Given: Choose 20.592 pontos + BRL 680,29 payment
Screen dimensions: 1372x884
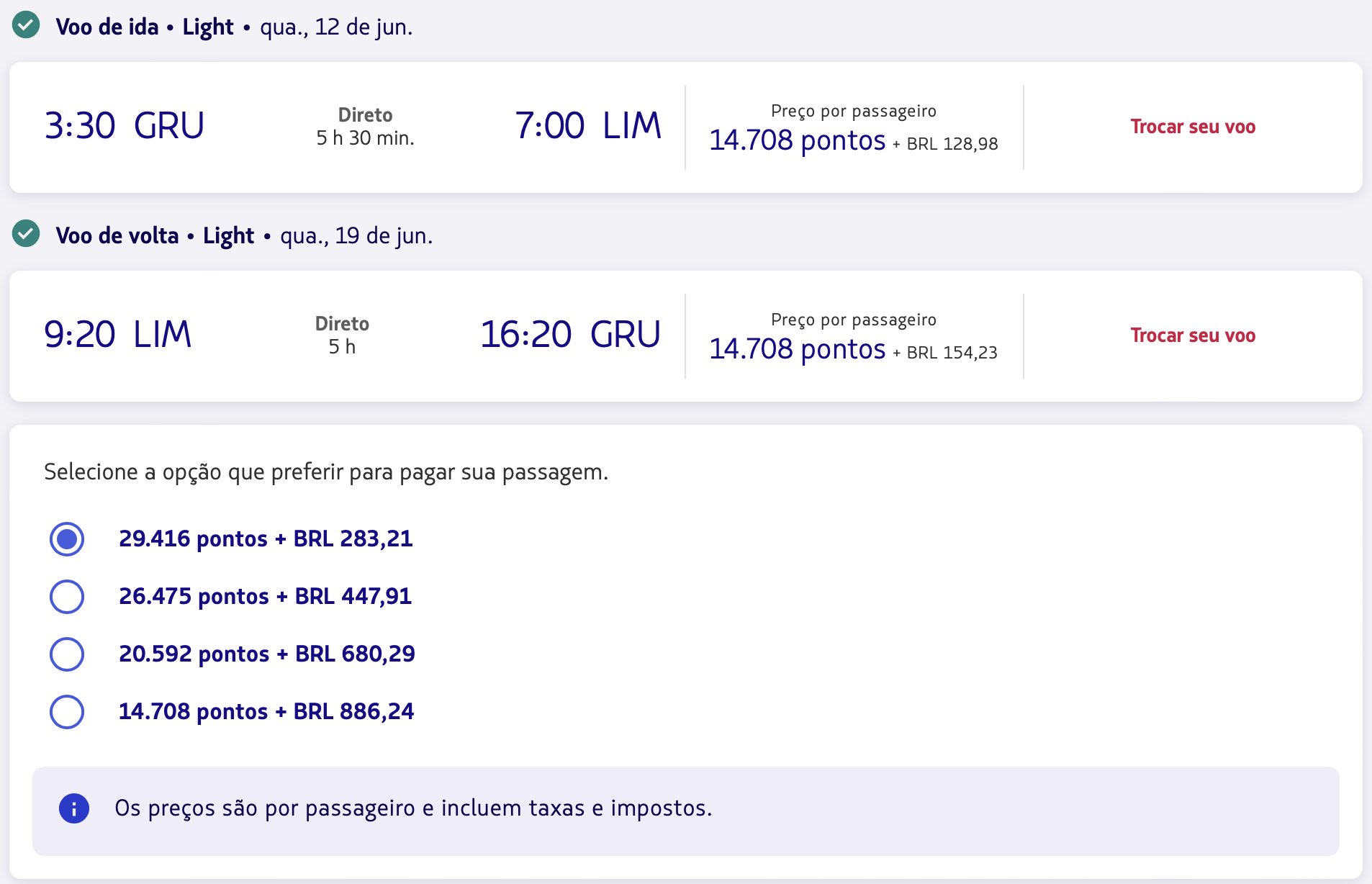Looking at the screenshot, I should (67, 654).
